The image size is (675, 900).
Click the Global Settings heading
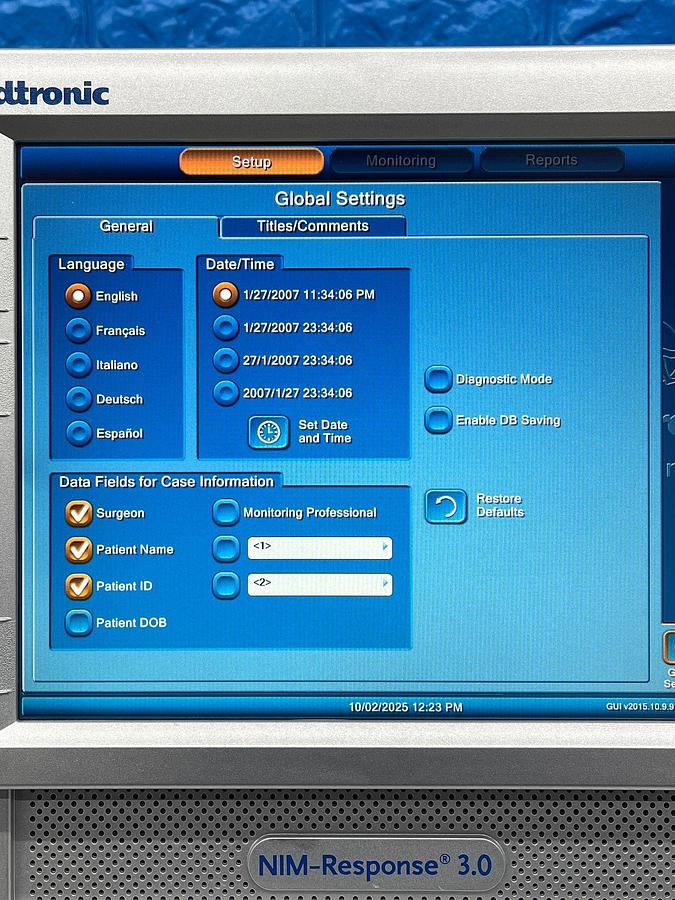(340, 199)
